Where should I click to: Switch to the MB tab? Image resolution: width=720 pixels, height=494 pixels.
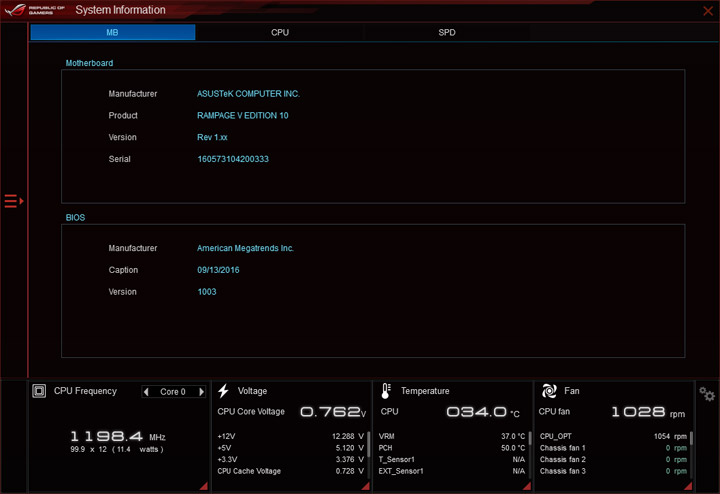click(x=112, y=32)
